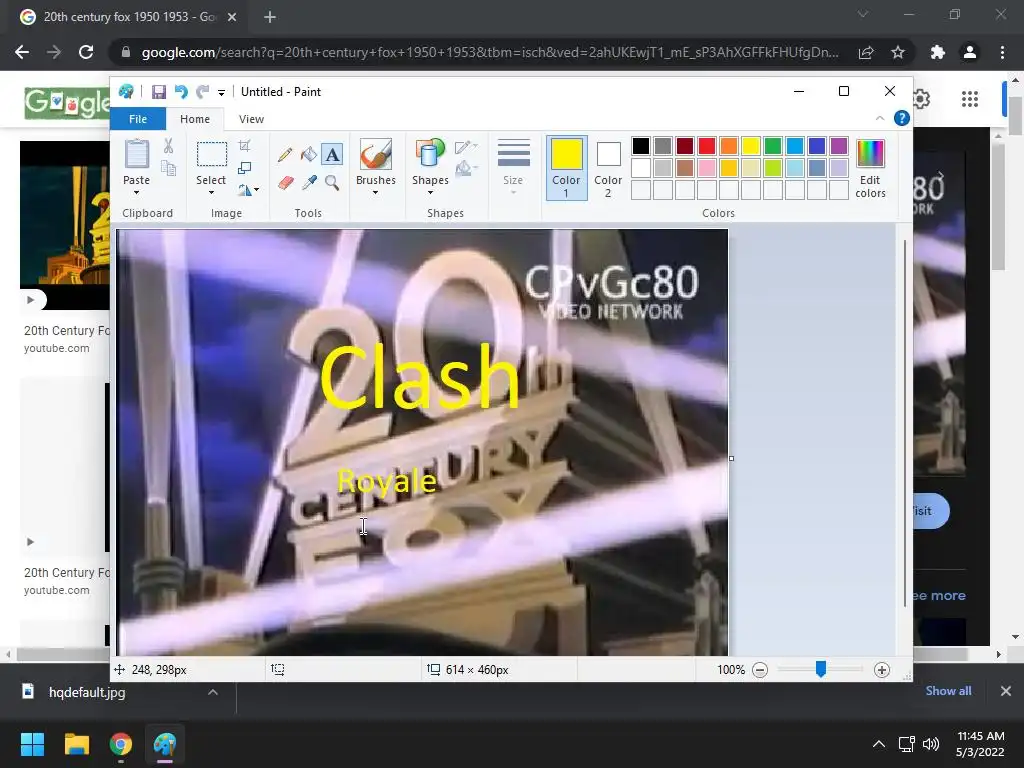Show hidden system tray icons

pyautogui.click(x=879, y=744)
